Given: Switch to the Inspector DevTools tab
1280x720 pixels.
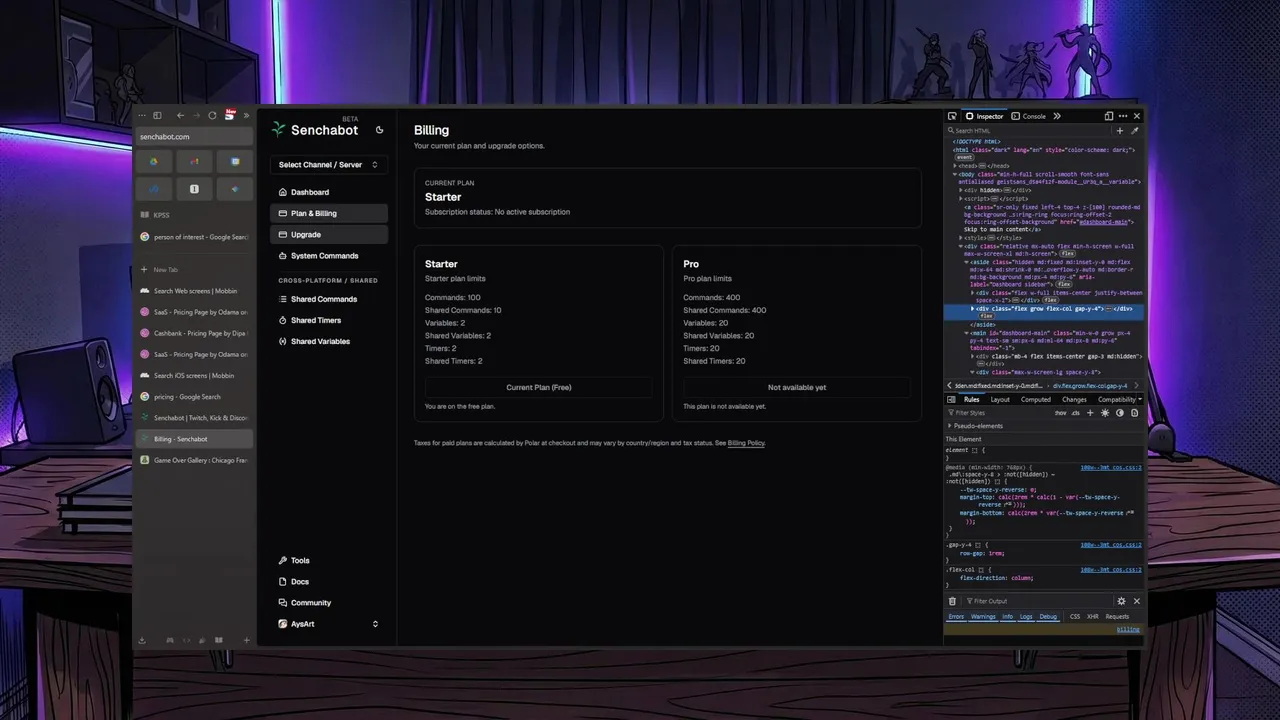Looking at the screenshot, I should tap(984, 116).
